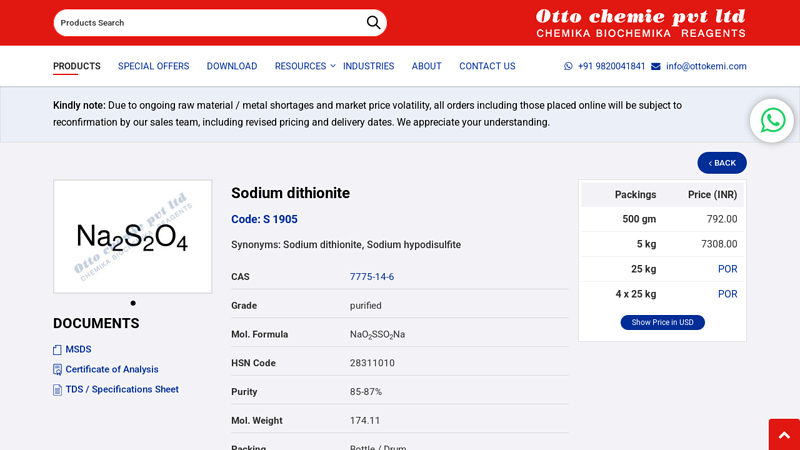Click the HSN Code value 28311010
This screenshot has width=800, height=450.
(x=372, y=363)
